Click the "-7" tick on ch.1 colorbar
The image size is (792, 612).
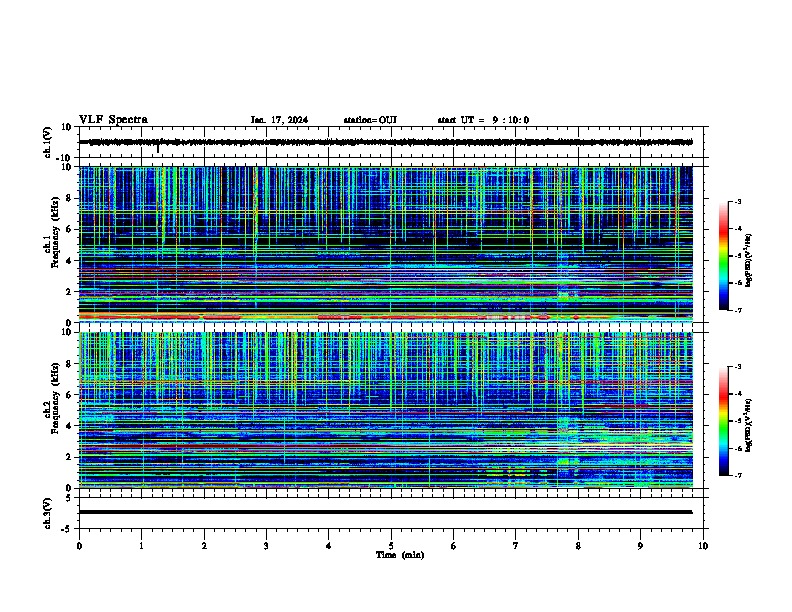click(737, 310)
